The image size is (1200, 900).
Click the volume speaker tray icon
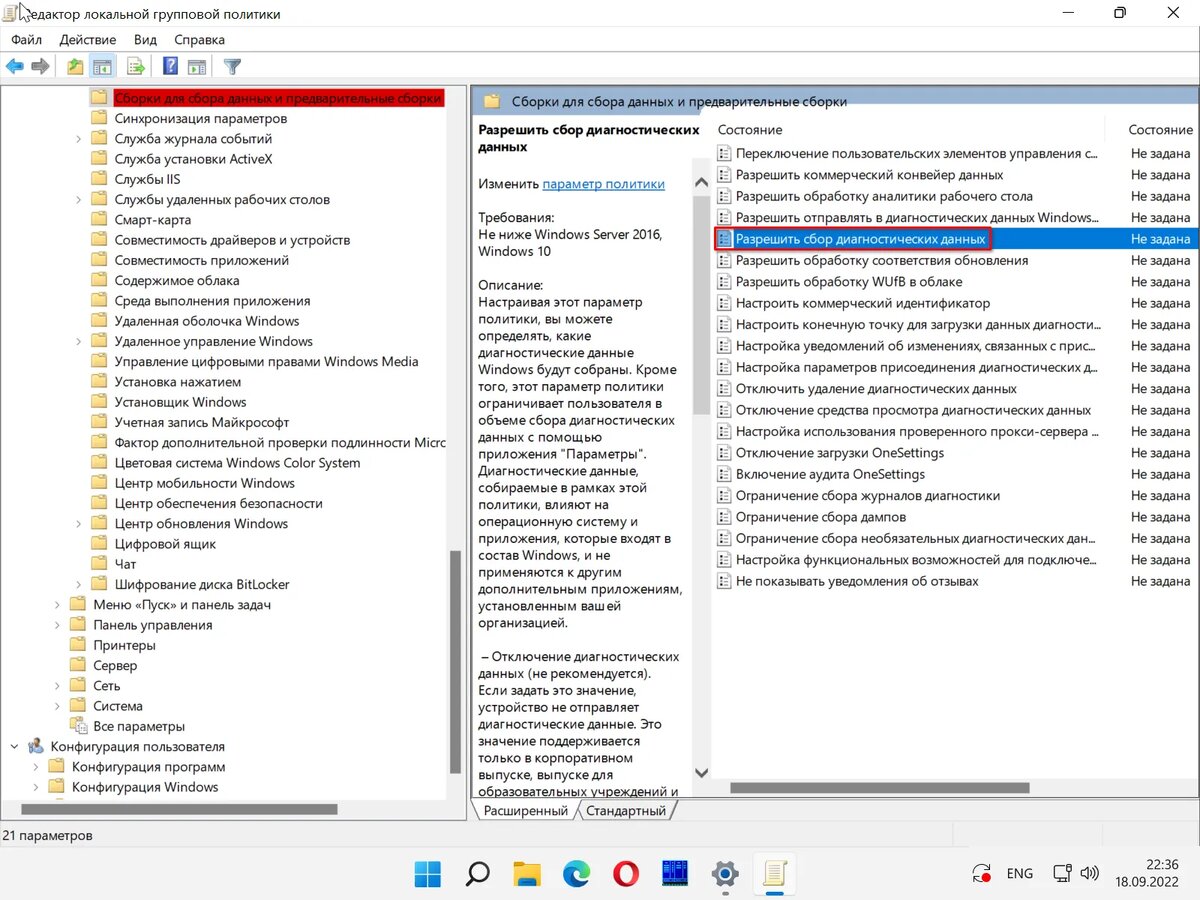pyautogui.click(x=1090, y=873)
